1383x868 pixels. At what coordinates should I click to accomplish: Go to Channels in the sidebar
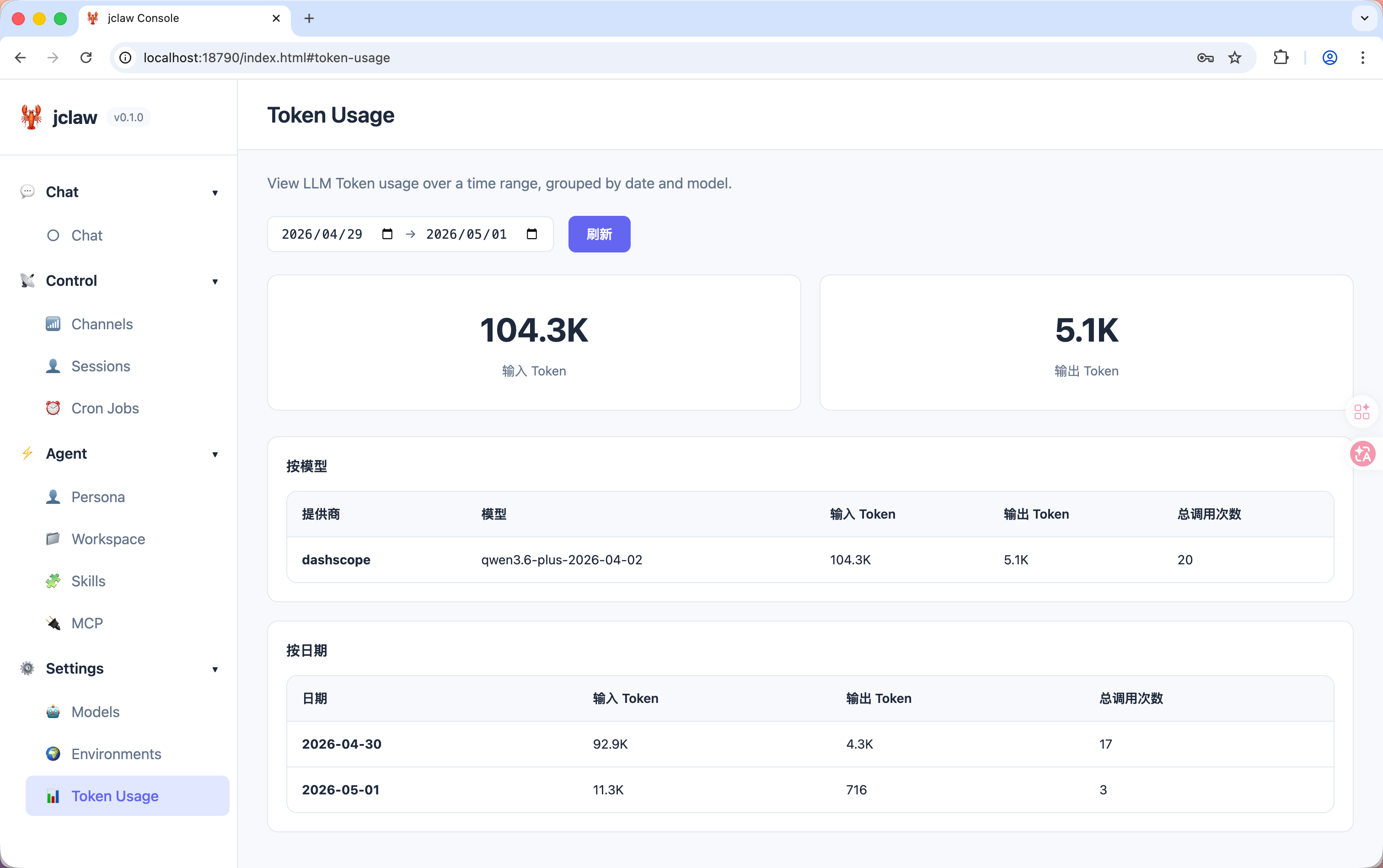coord(128,324)
